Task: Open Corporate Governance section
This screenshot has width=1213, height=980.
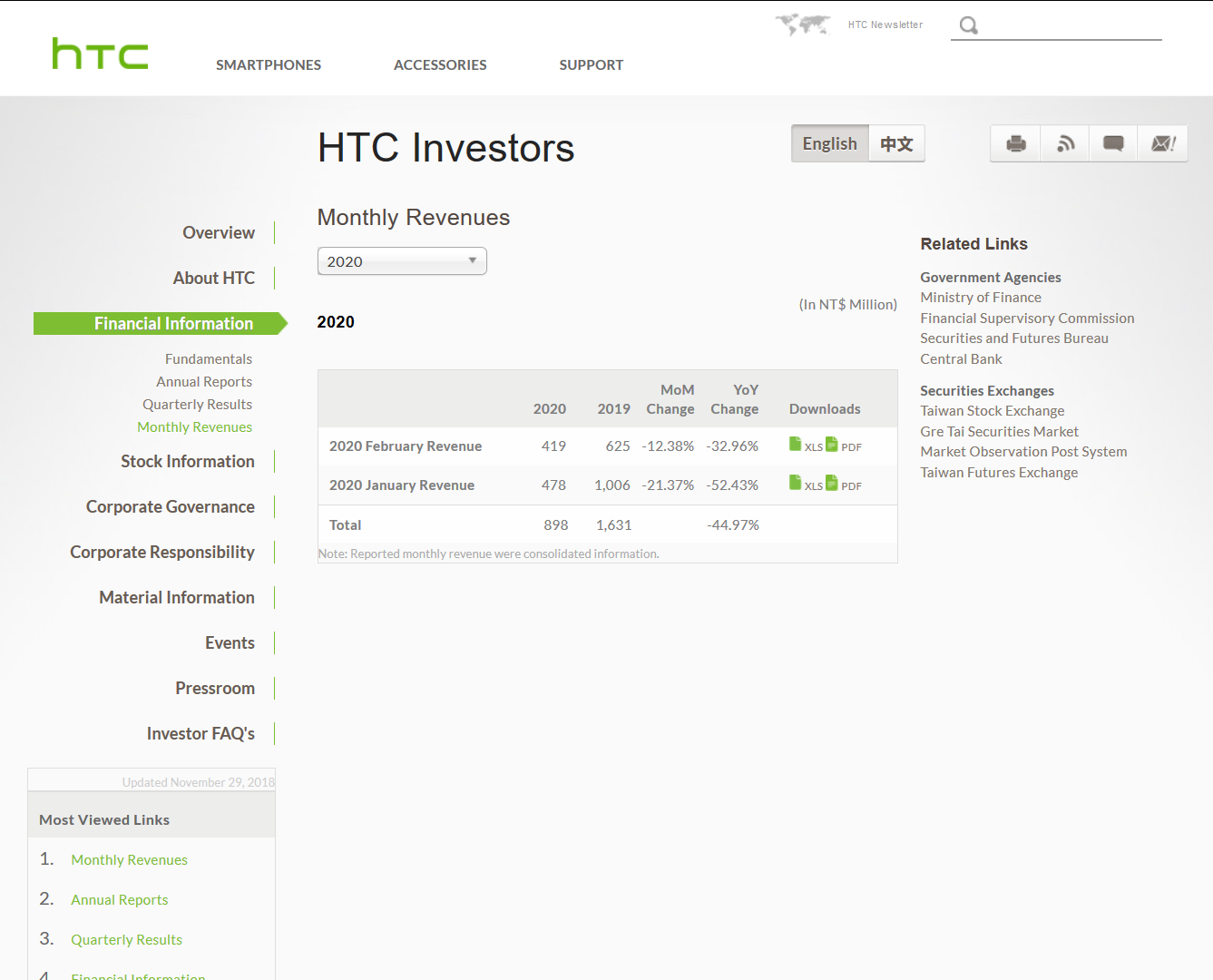Action: click(171, 507)
